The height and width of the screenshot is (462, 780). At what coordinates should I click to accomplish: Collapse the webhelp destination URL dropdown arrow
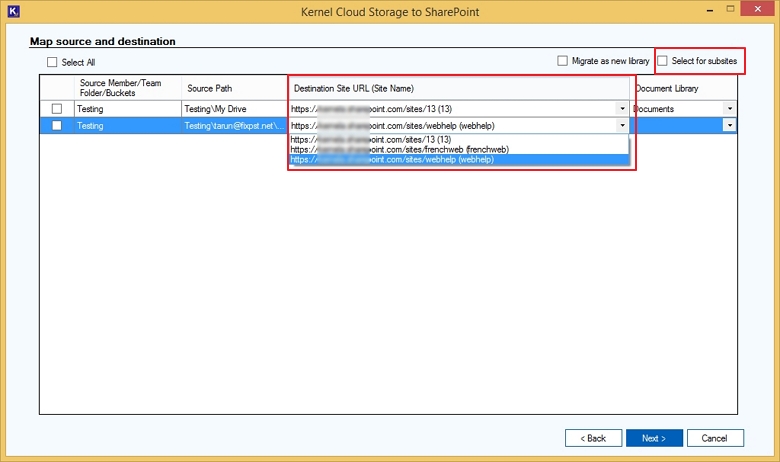point(622,125)
